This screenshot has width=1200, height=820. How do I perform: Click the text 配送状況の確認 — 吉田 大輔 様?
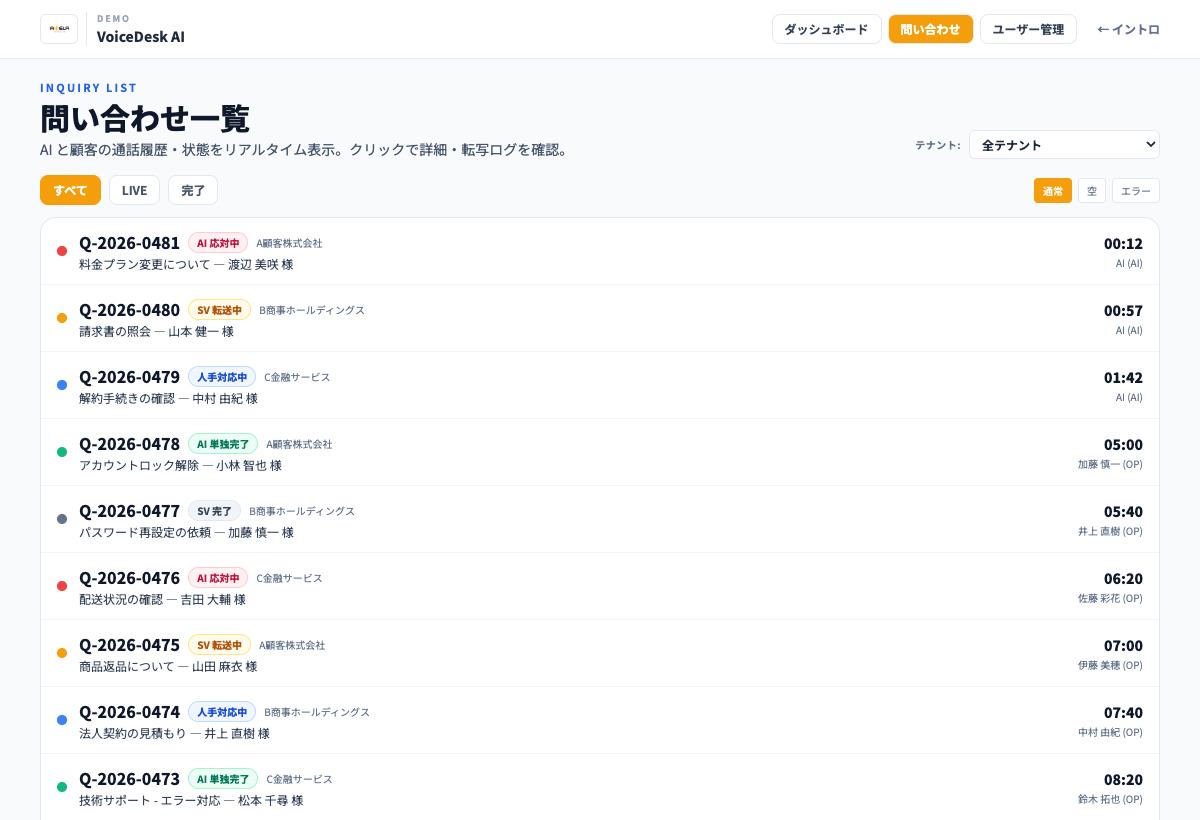tap(162, 600)
